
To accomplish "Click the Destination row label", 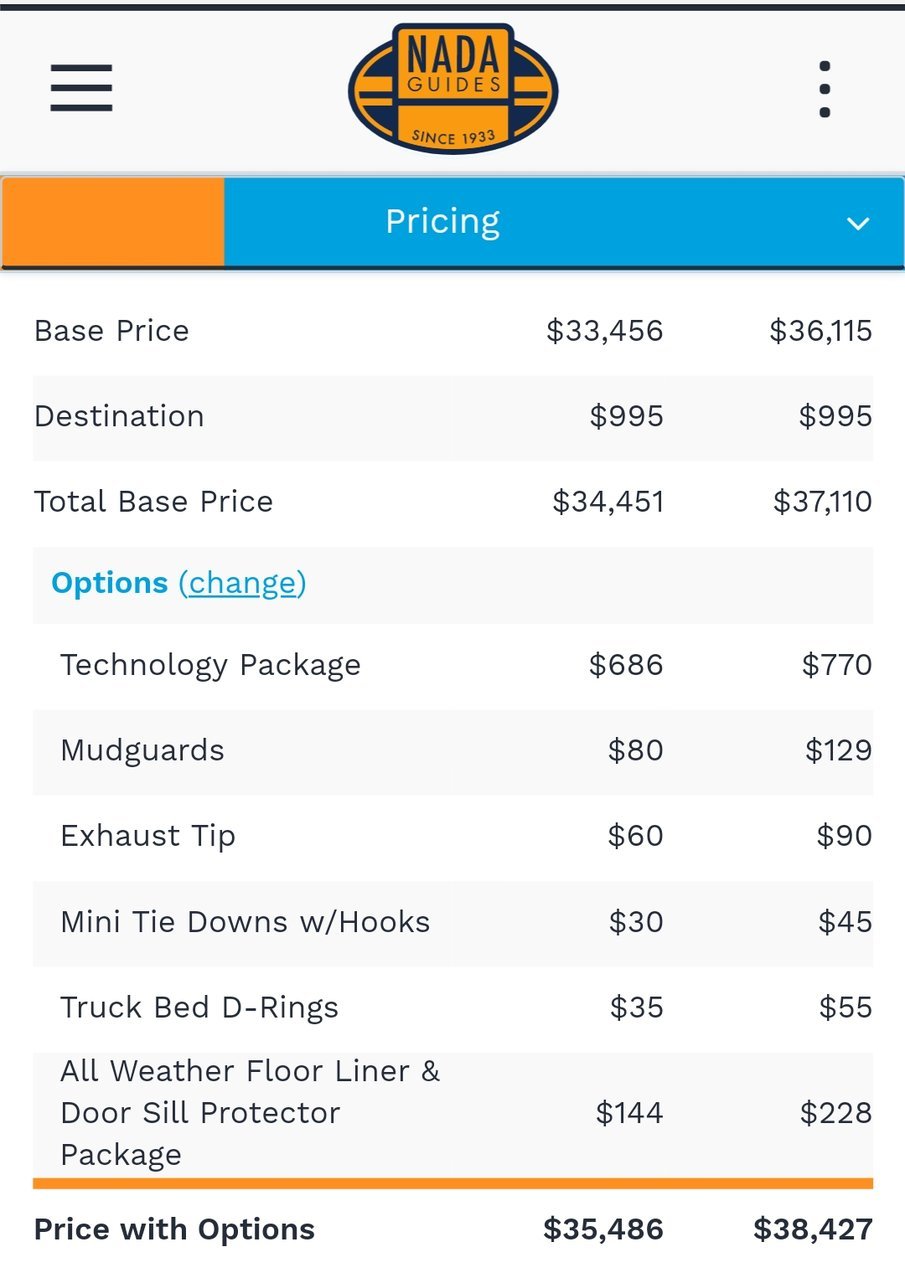I will (x=119, y=416).
